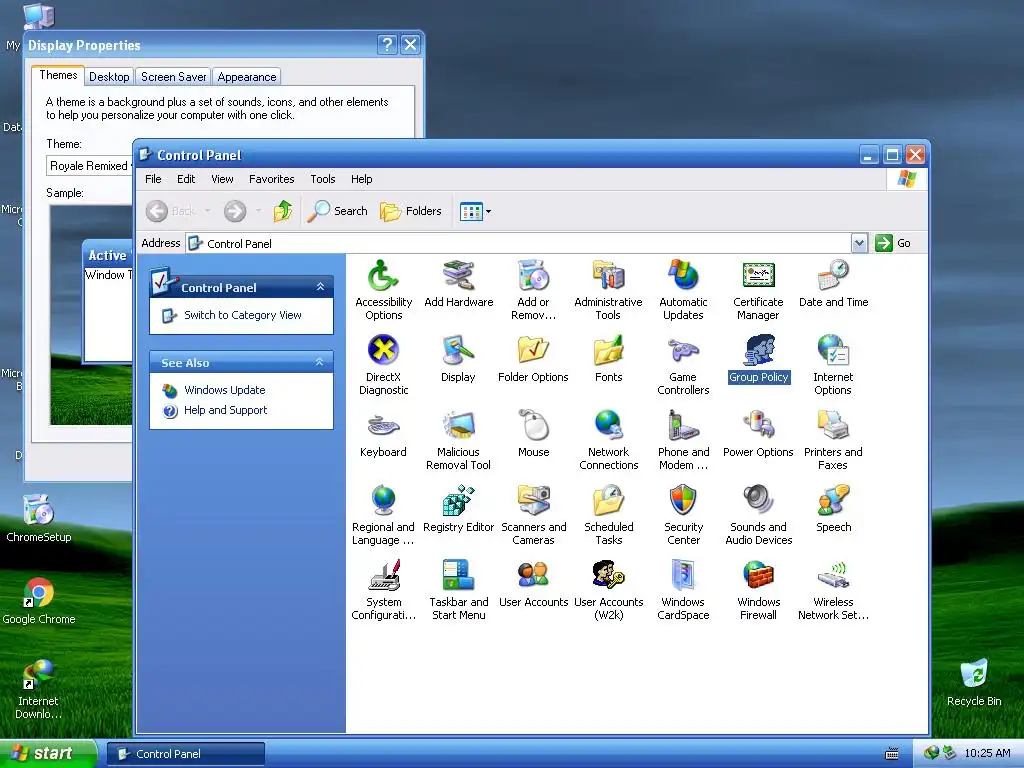Screen dimensions: 1024x768
Task: Collapse the Control Panel sidebar section
Action: coord(320,287)
